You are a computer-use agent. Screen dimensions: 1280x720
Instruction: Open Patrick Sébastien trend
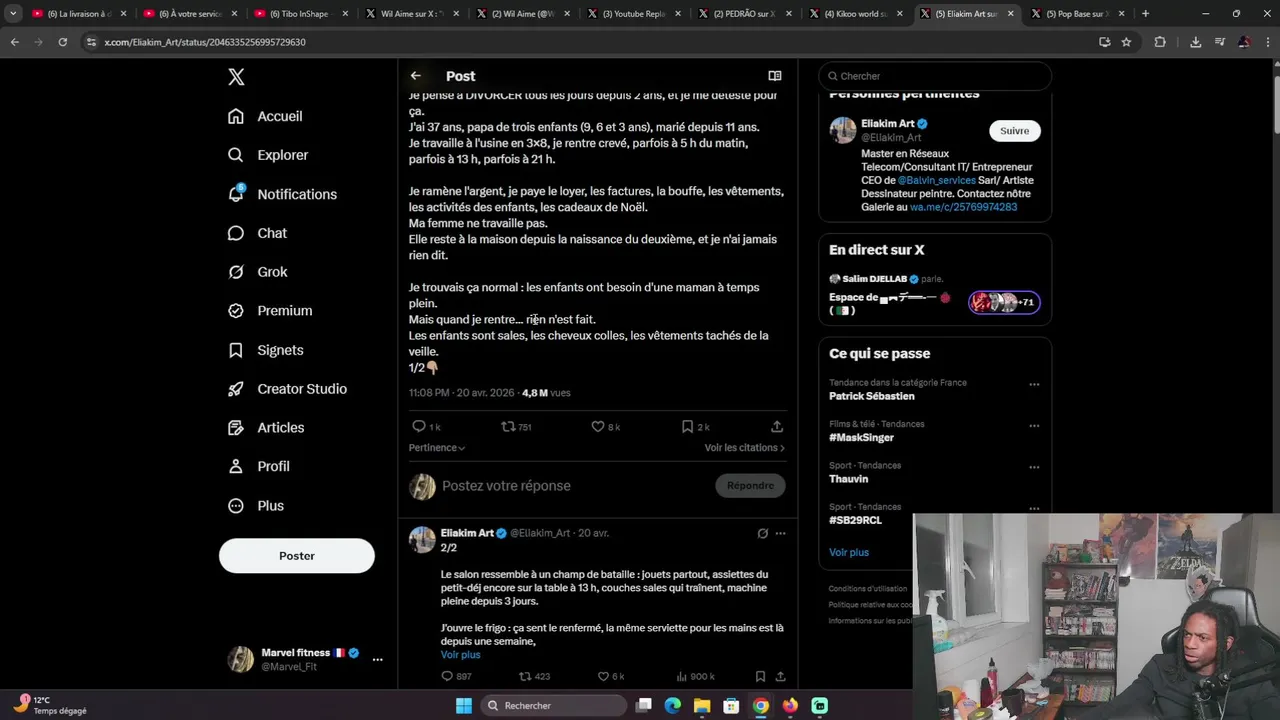pyautogui.click(x=871, y=397)
